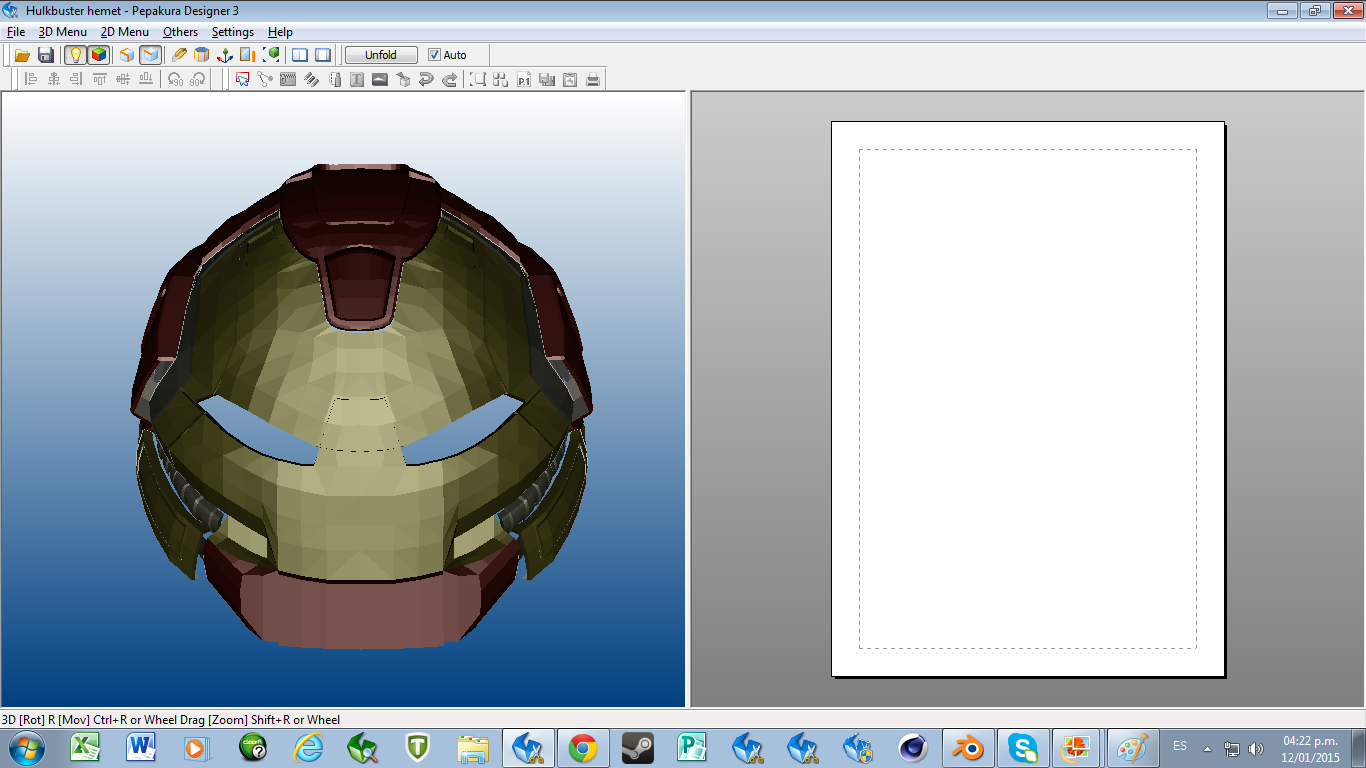1366x768 pixels.
Task: Select the red arrow Select and Move tool
Action: [x=242, y=79]
